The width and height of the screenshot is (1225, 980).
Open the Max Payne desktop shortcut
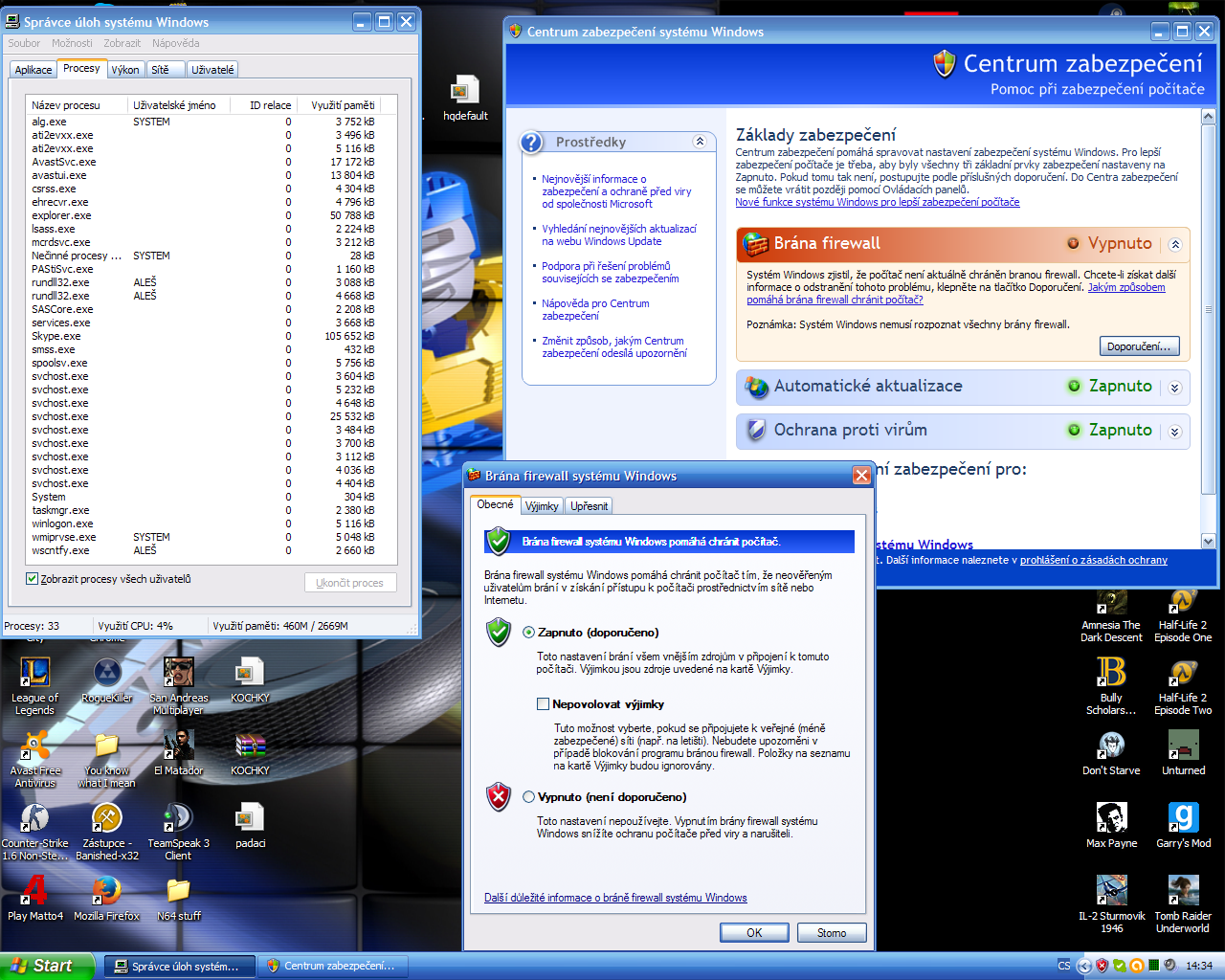(1111, 818)
